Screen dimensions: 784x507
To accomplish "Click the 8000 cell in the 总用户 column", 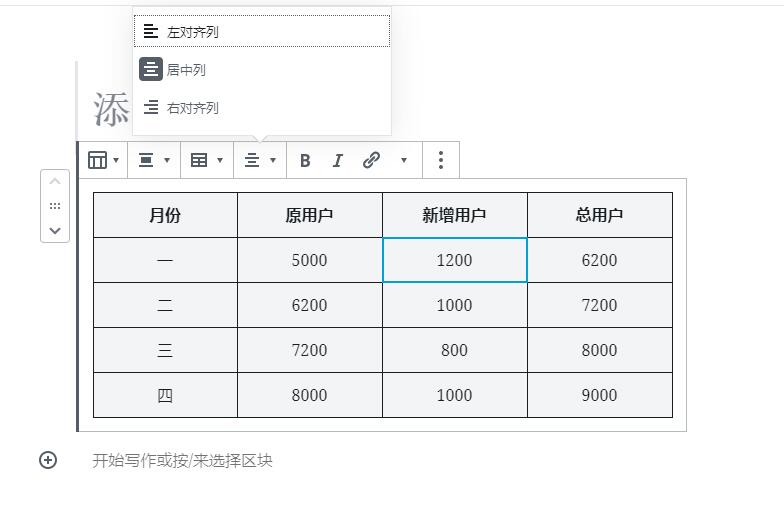I will pos(600,350).
